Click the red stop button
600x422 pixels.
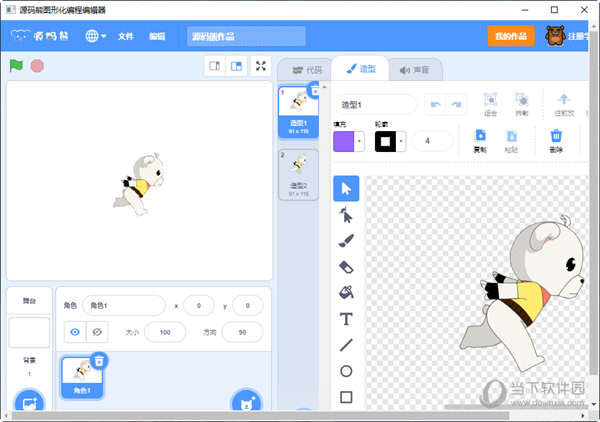[37, 66]
